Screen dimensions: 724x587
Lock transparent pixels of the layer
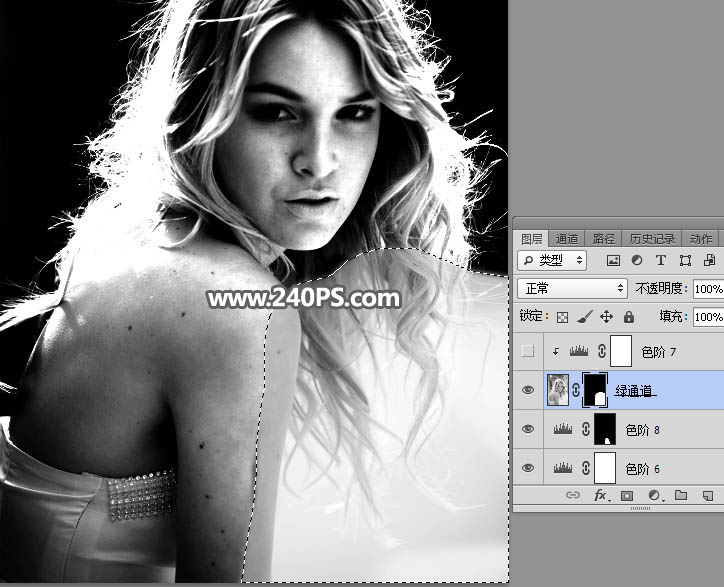[562, 317]
